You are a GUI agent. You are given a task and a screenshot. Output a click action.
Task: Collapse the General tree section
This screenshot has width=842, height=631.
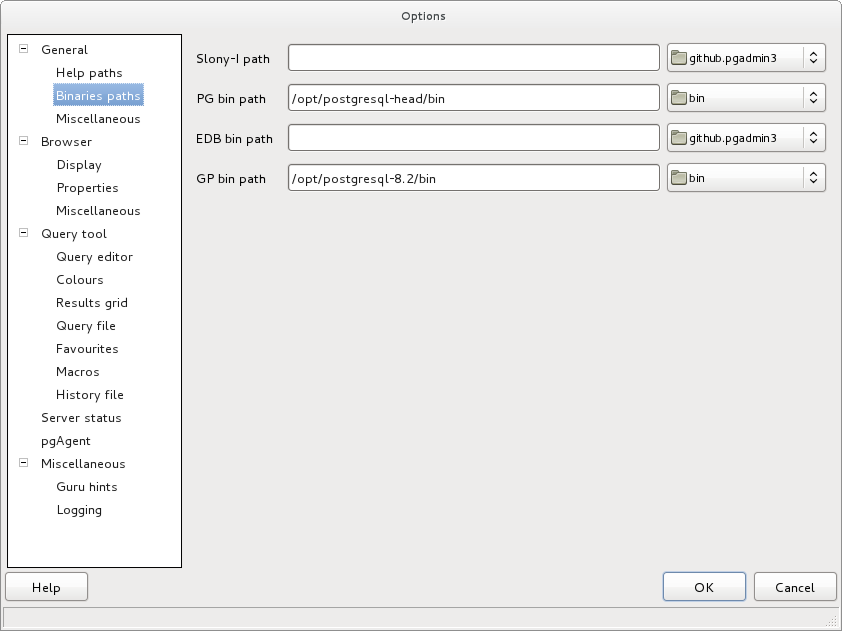tap(22, 49)
